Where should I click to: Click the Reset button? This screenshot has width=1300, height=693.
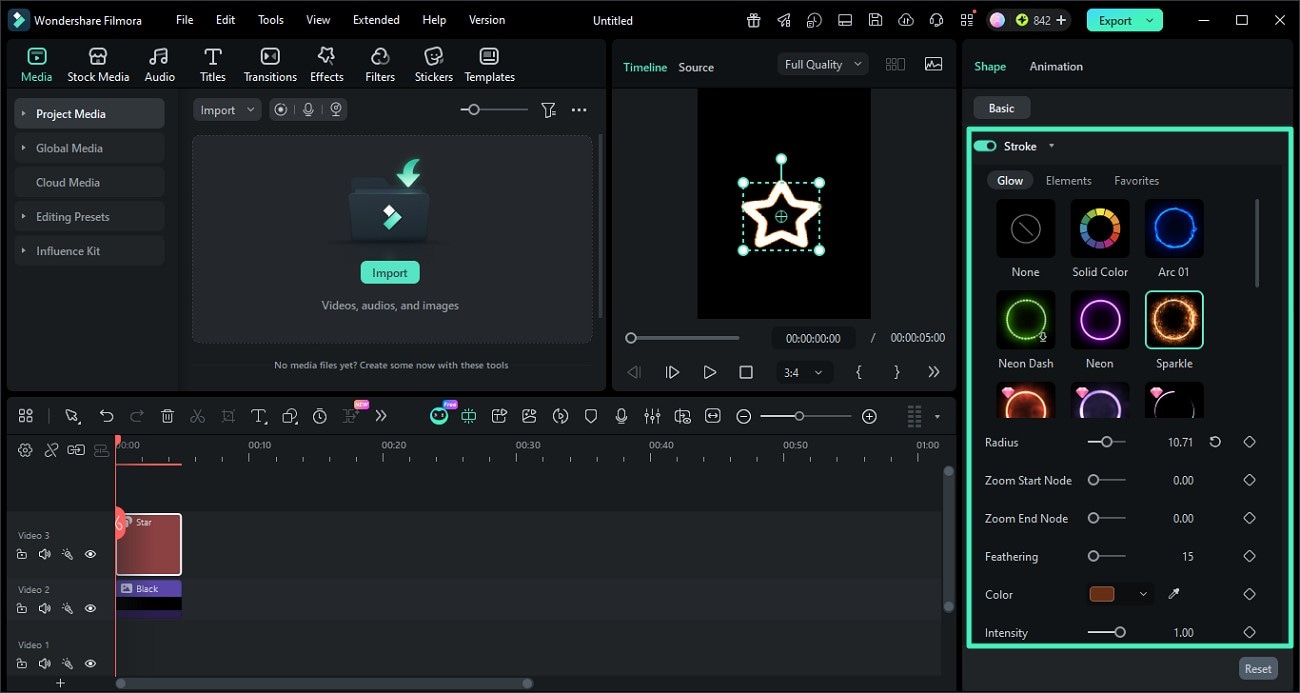click(x=1257, y=669)
